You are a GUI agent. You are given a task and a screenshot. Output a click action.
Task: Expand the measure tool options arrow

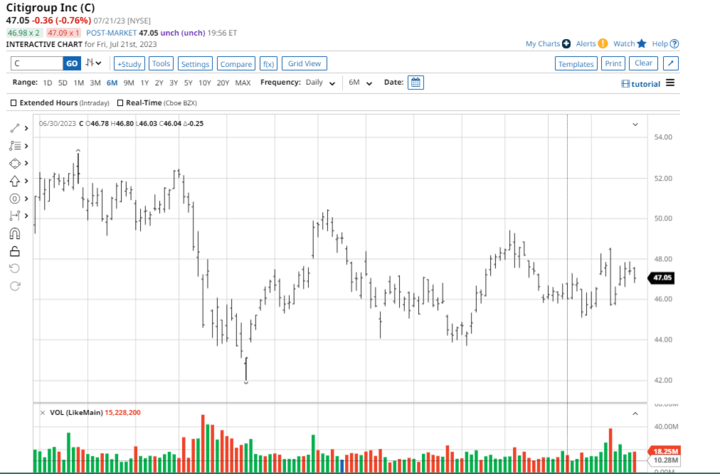pyautogui.click(x=27, y=216)
